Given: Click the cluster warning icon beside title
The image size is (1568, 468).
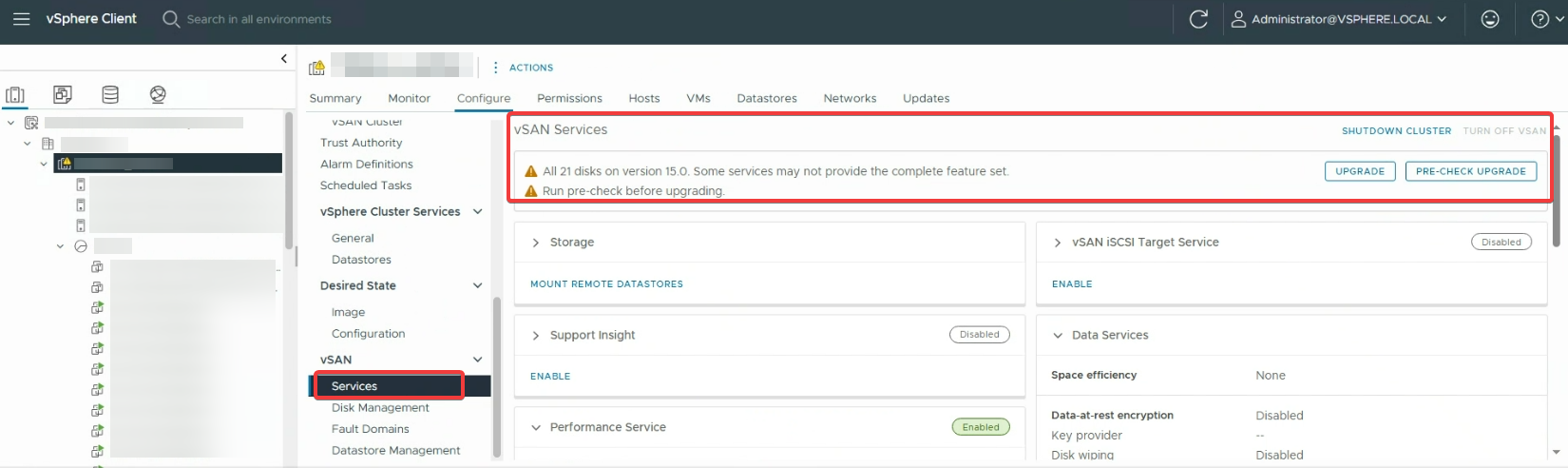Looking at the screenshot, I should tap(317, 67).
